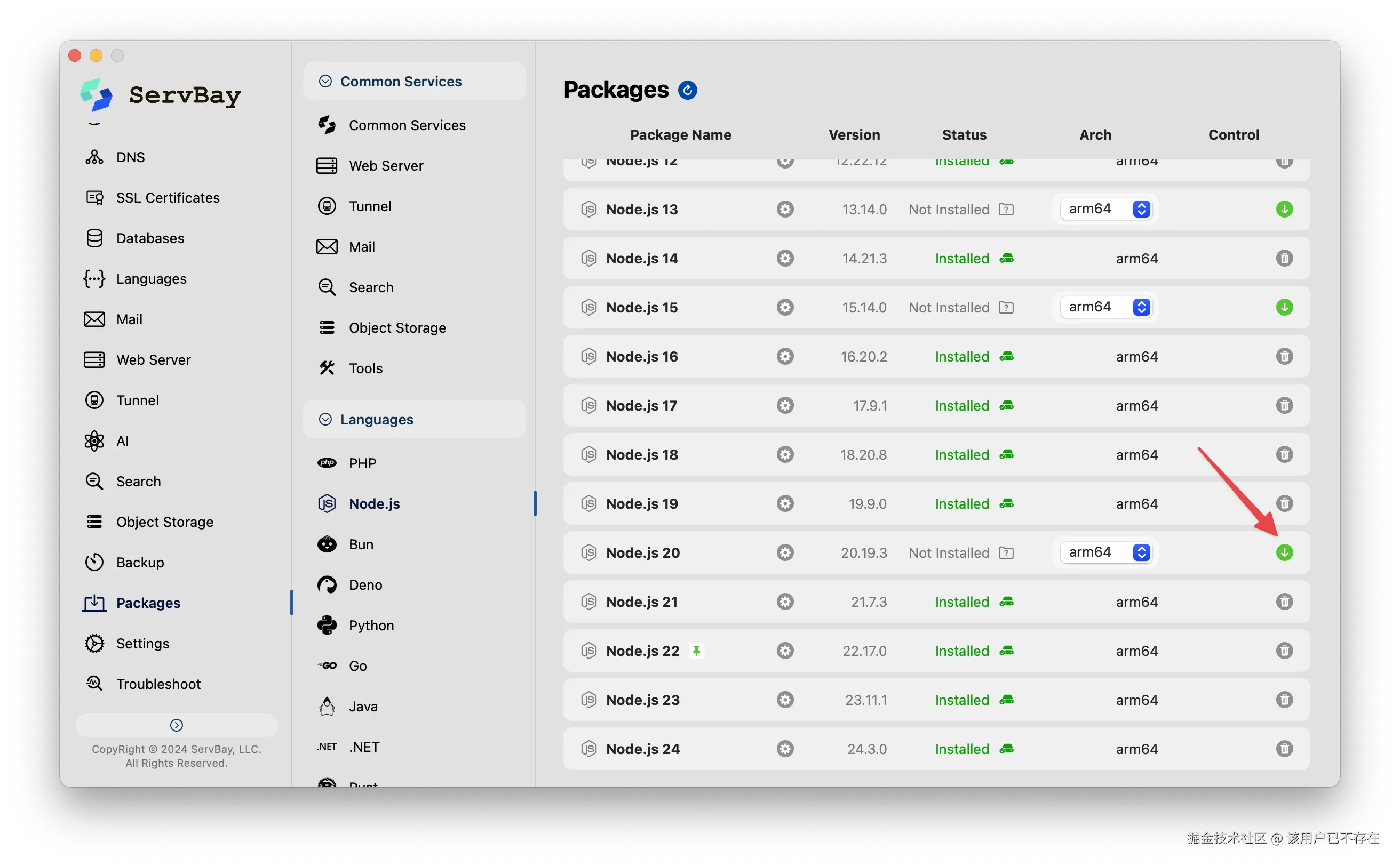Select Python in the languages list
Screen dimensions: 1400x866
(371, 625)
